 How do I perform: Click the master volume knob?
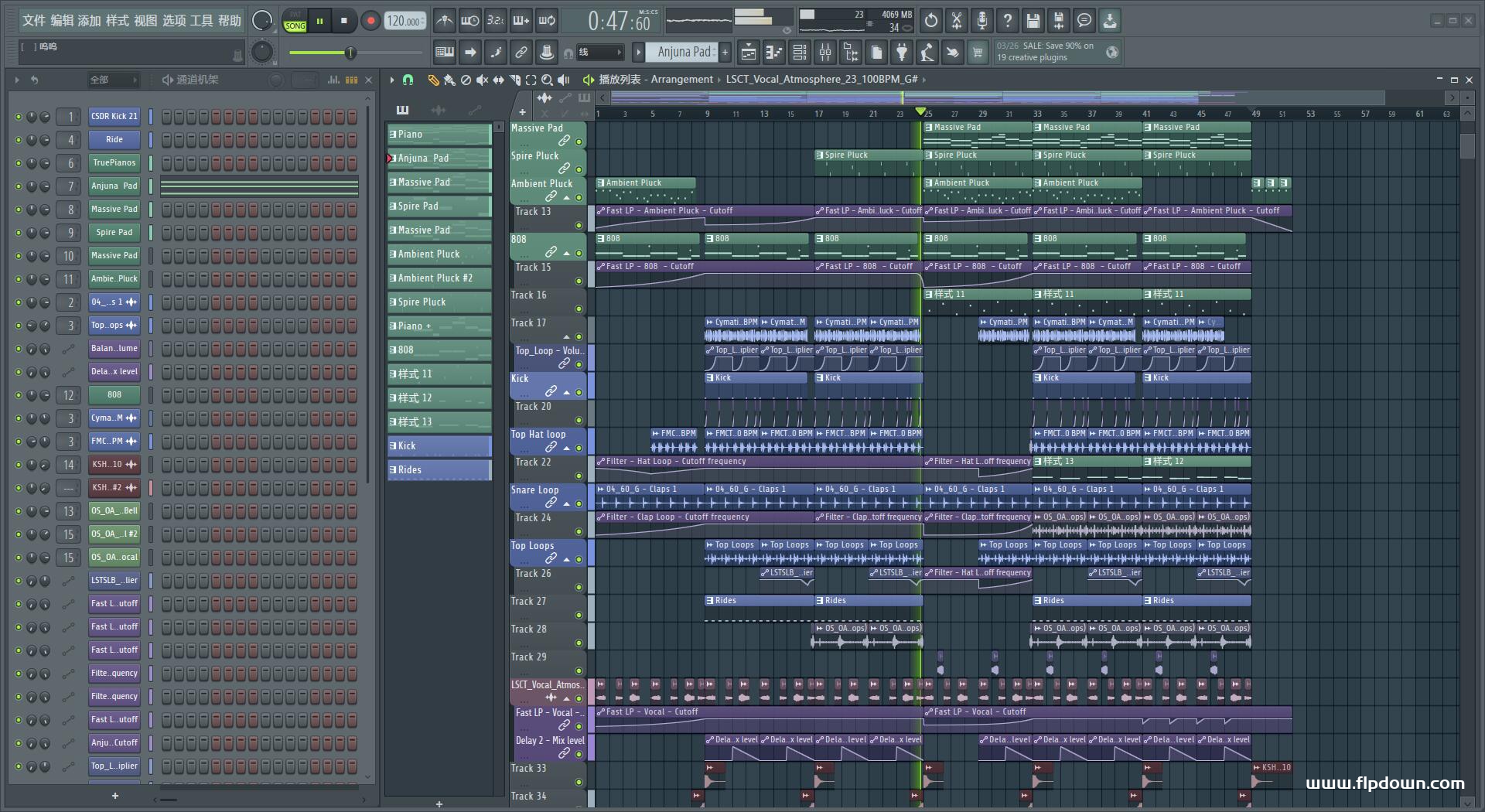tap(262, 21)
